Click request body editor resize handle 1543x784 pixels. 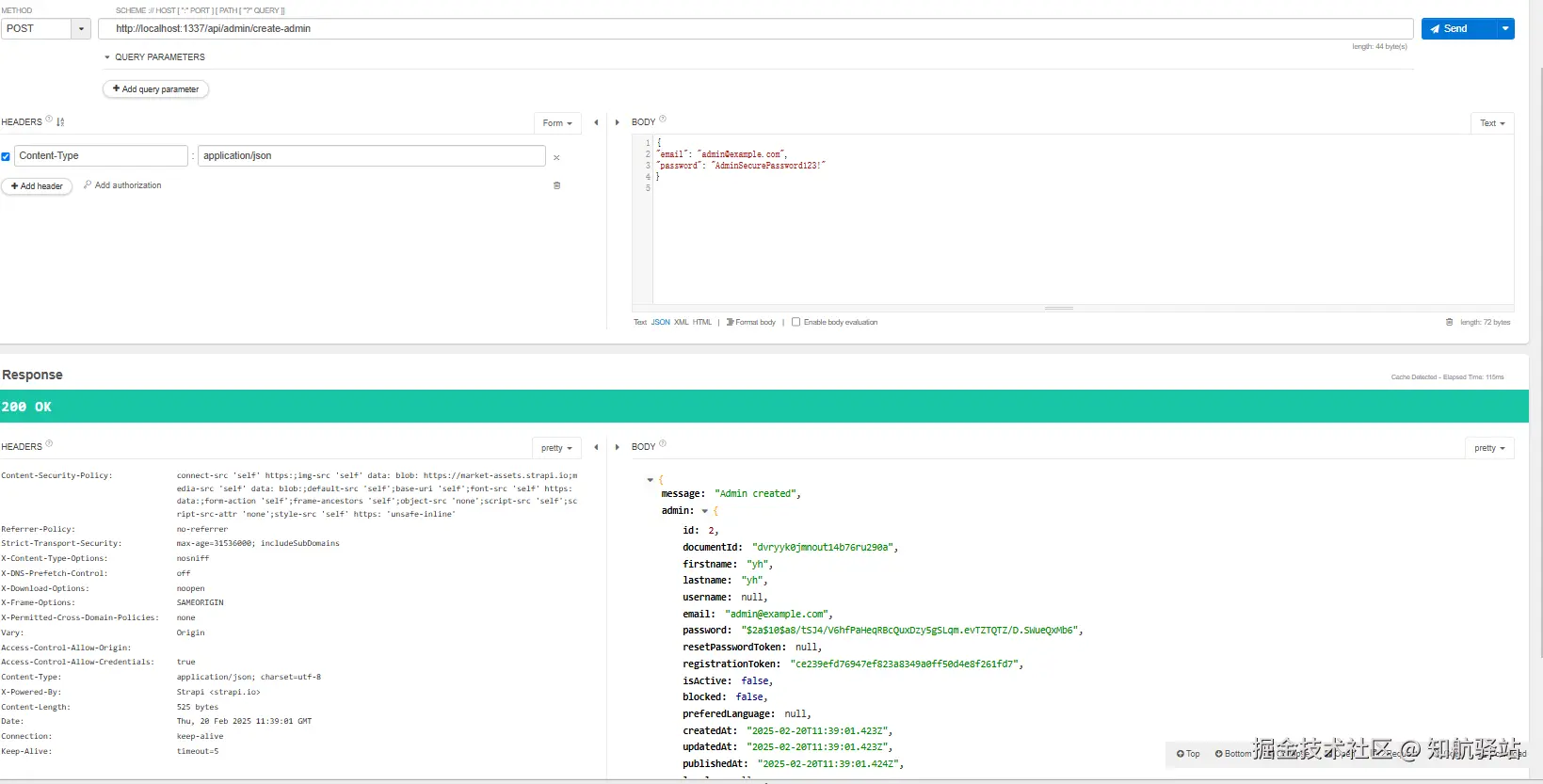[x=1059, y=308]
